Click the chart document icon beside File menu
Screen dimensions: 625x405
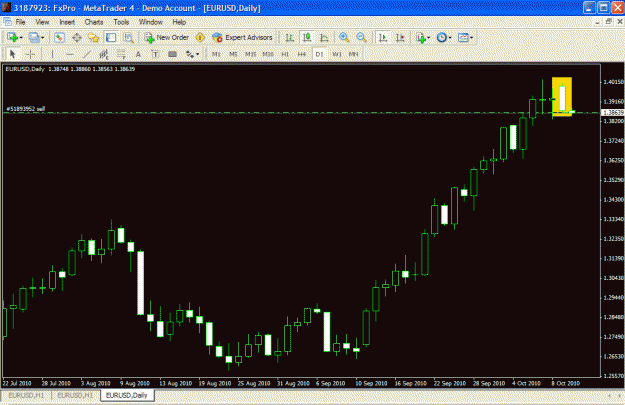(x=7, y=22)
